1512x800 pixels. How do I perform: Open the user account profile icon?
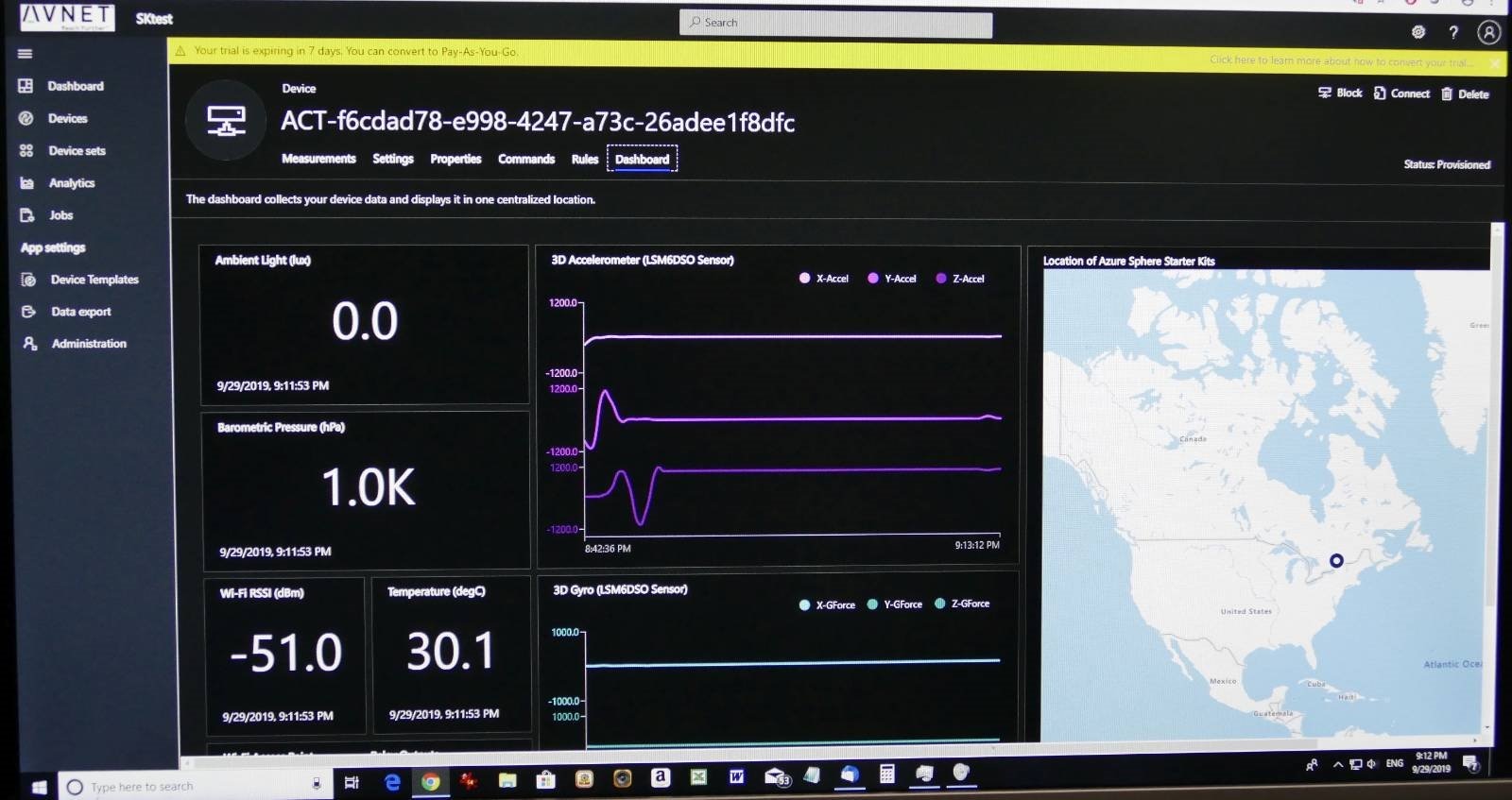click(x=1489, y=33)
